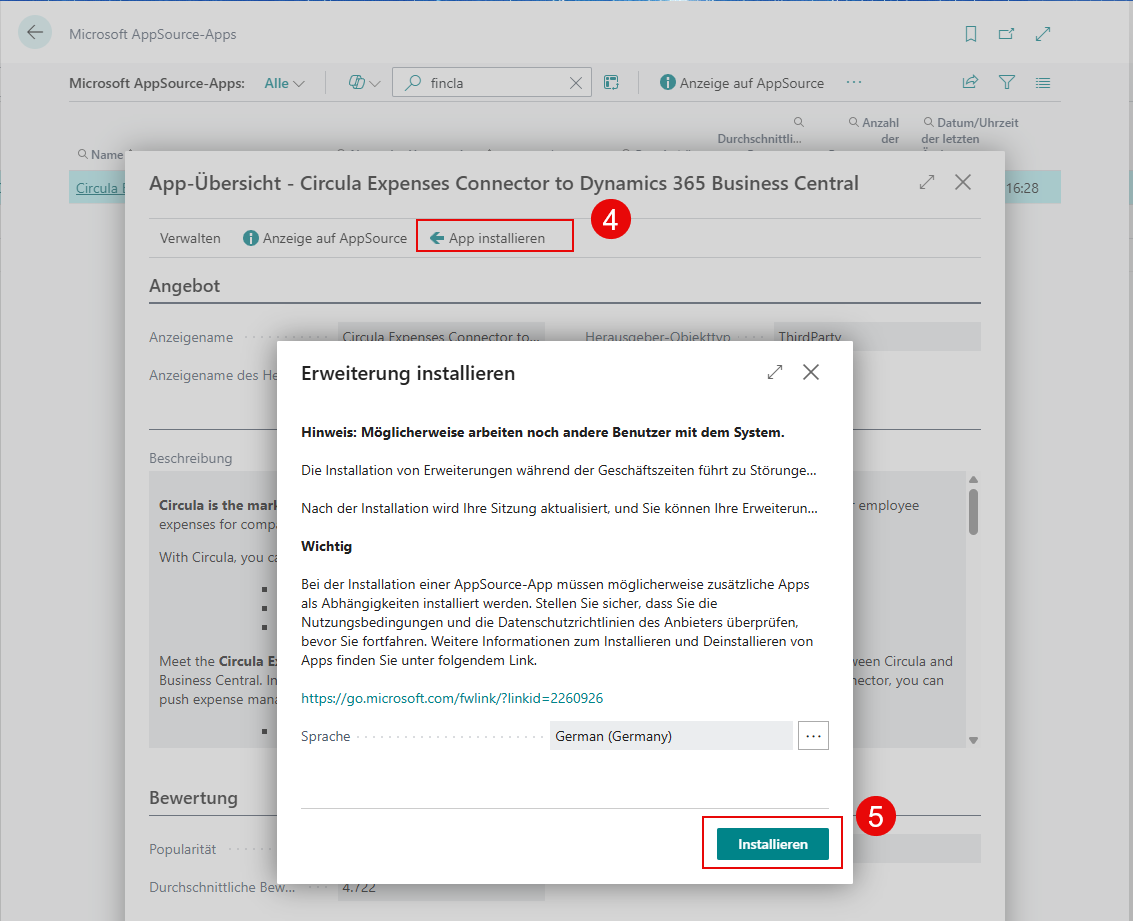Click the Sprache German (Germany) field
1133x921 pixels.
point(671,736)
